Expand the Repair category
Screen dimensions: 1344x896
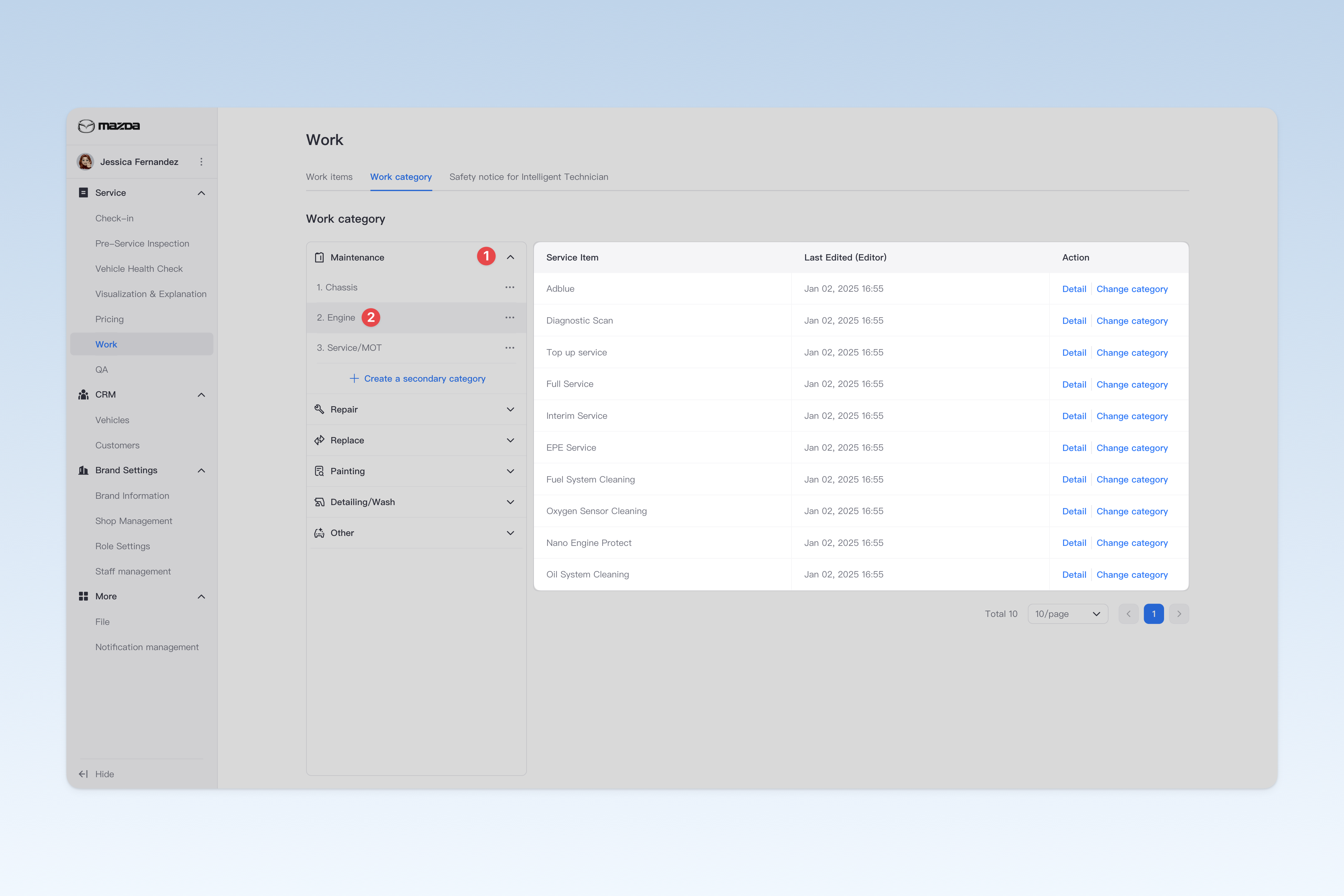pos(510,409)
